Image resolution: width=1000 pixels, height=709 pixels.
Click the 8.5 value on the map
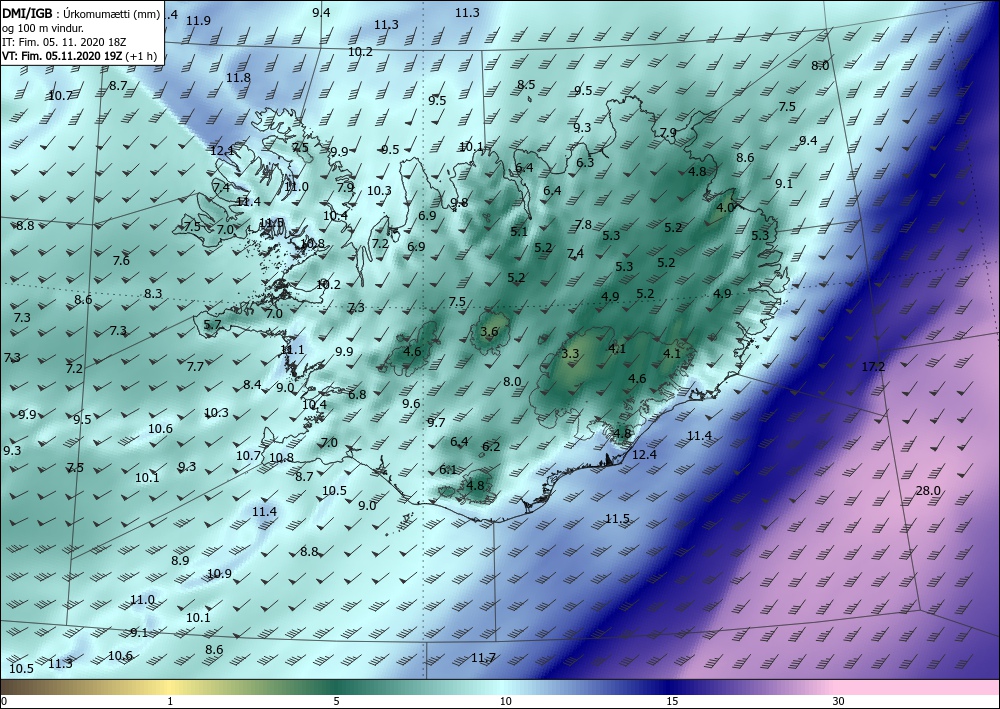526,85
